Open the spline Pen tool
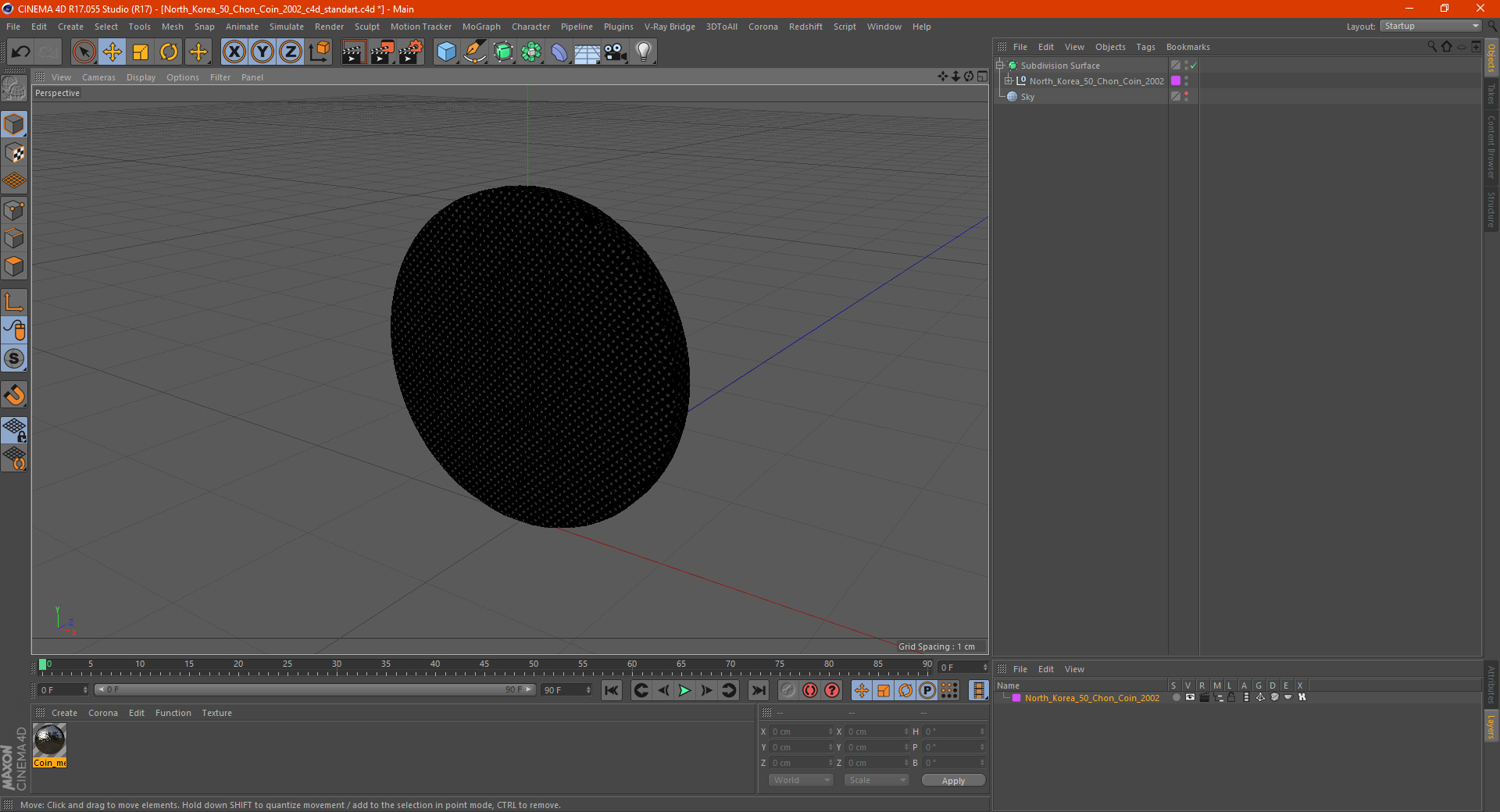 pos(475,52)
